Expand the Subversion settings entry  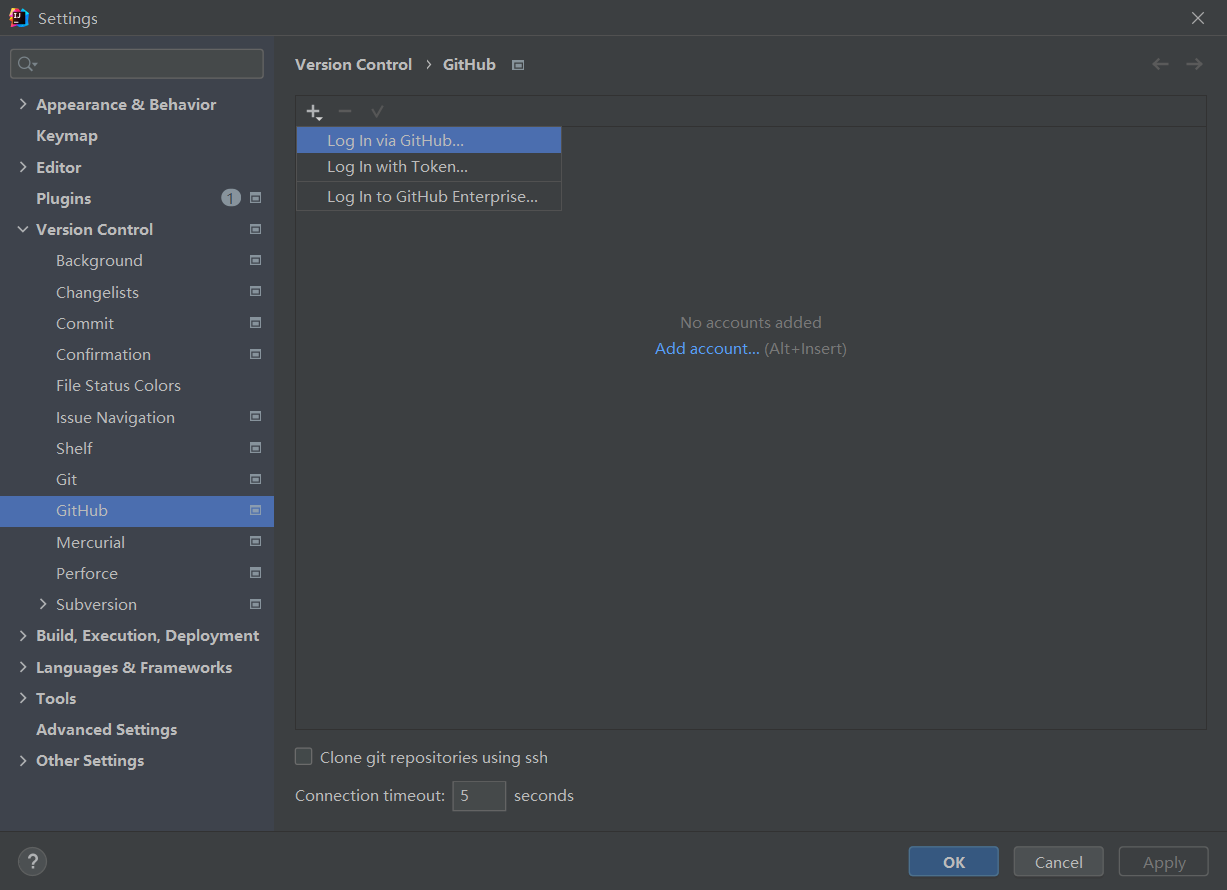click(x=42, y=604)
